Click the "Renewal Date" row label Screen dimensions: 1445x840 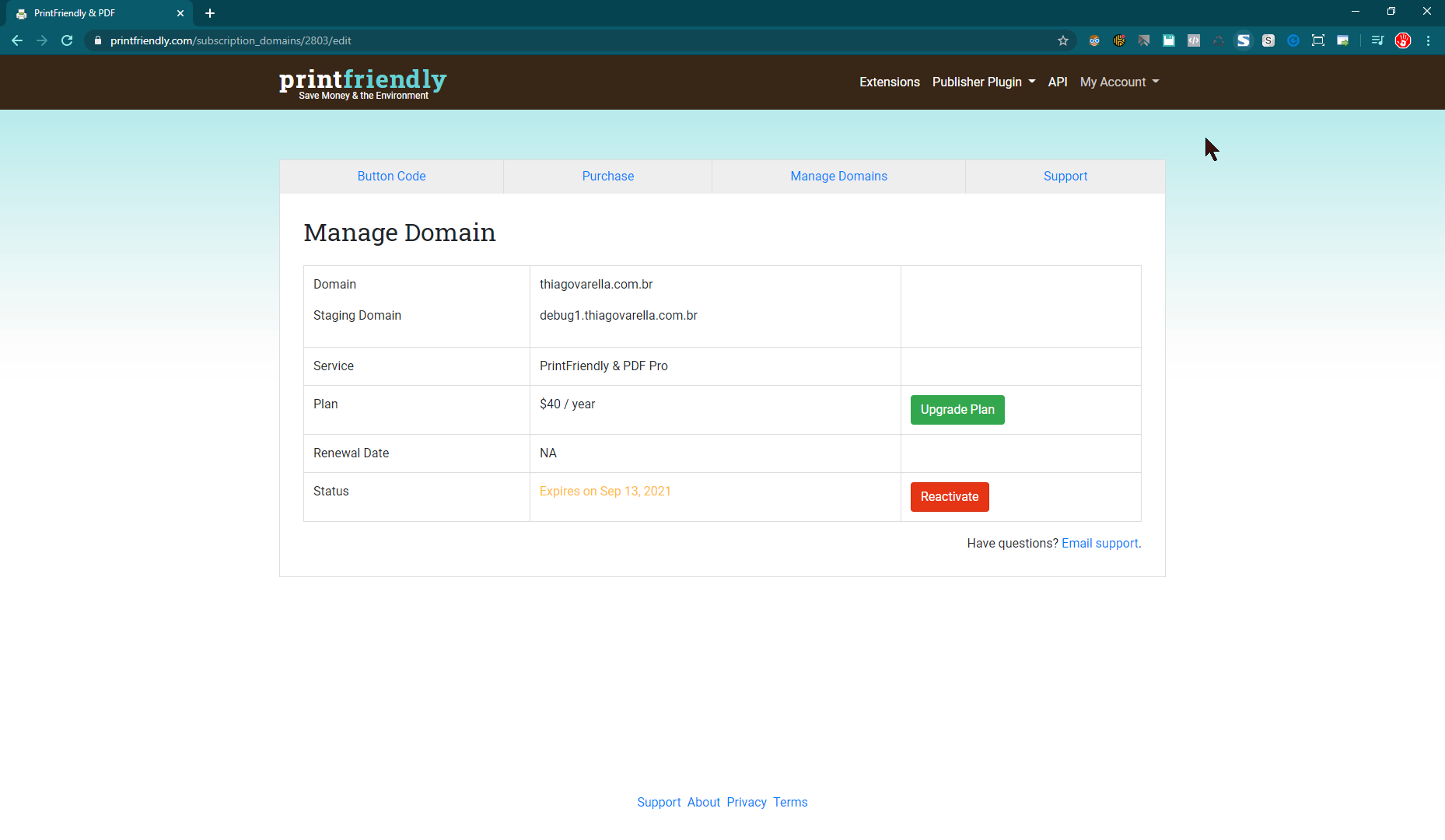click(351, 453)
